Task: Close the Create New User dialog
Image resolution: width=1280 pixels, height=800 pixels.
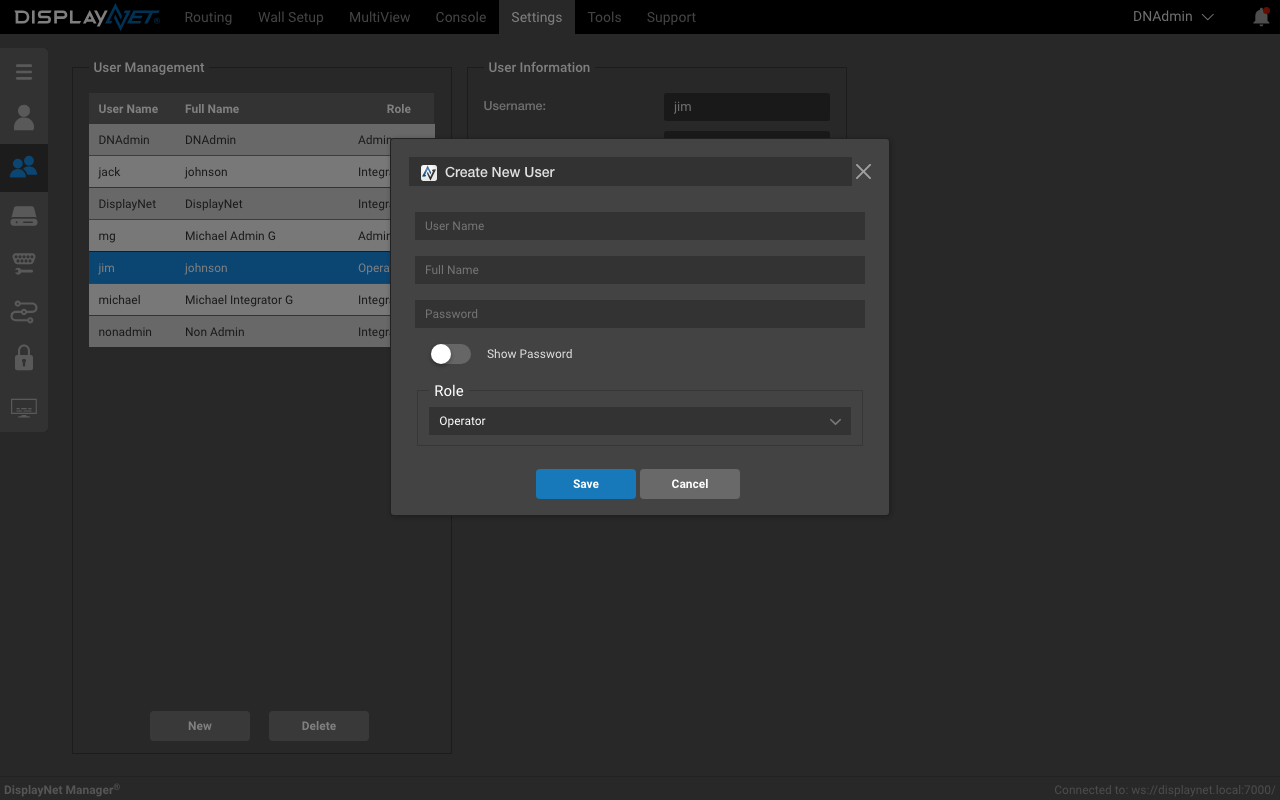Action: [x=863, y=172]
